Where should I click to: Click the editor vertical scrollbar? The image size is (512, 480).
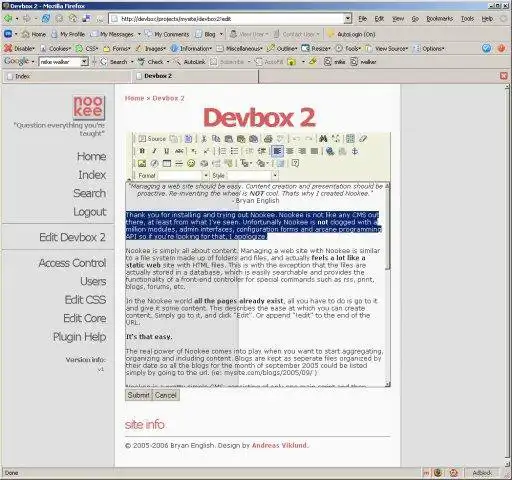387,284
